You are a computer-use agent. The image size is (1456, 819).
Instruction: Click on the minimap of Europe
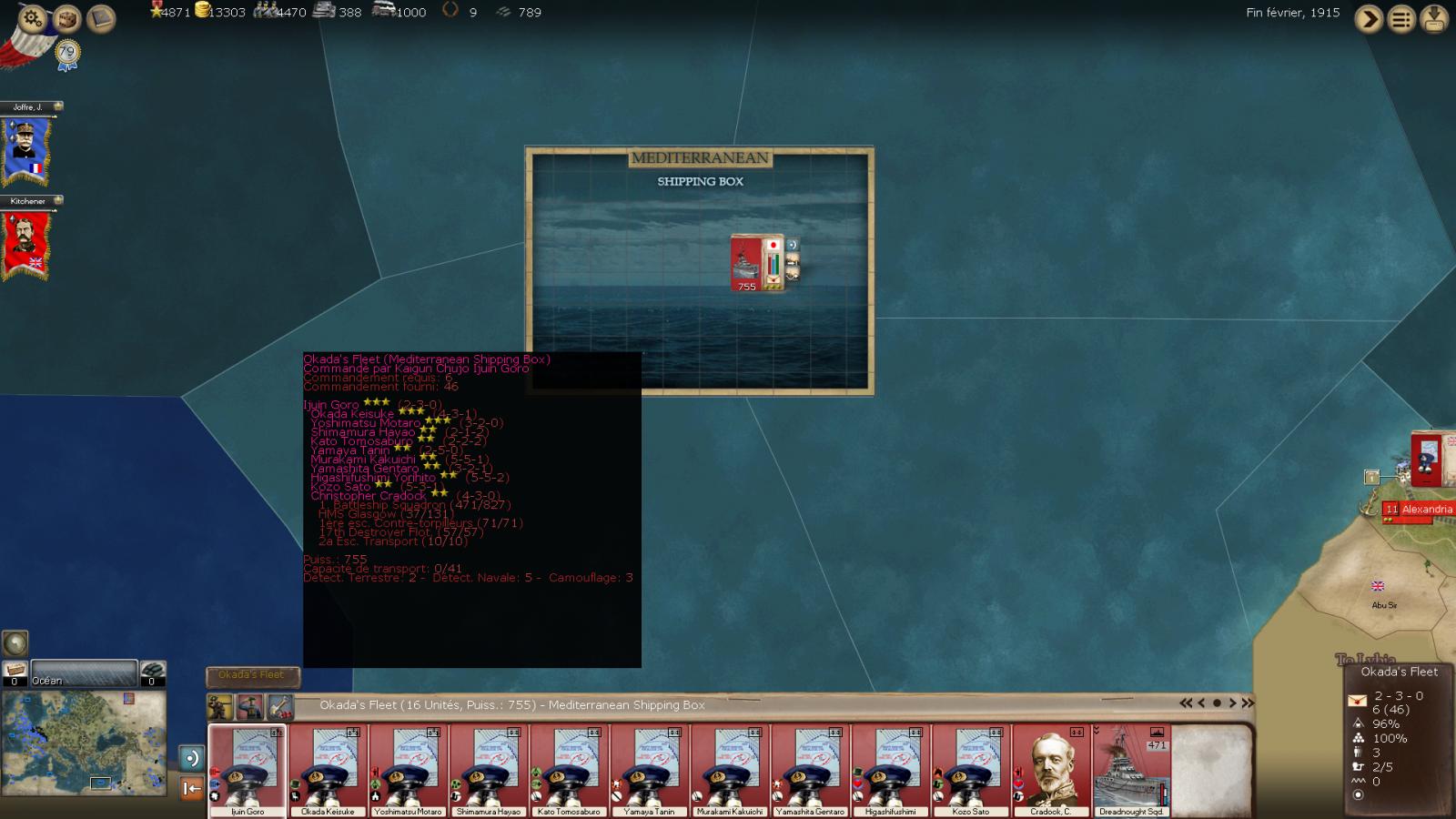point(84,742)
